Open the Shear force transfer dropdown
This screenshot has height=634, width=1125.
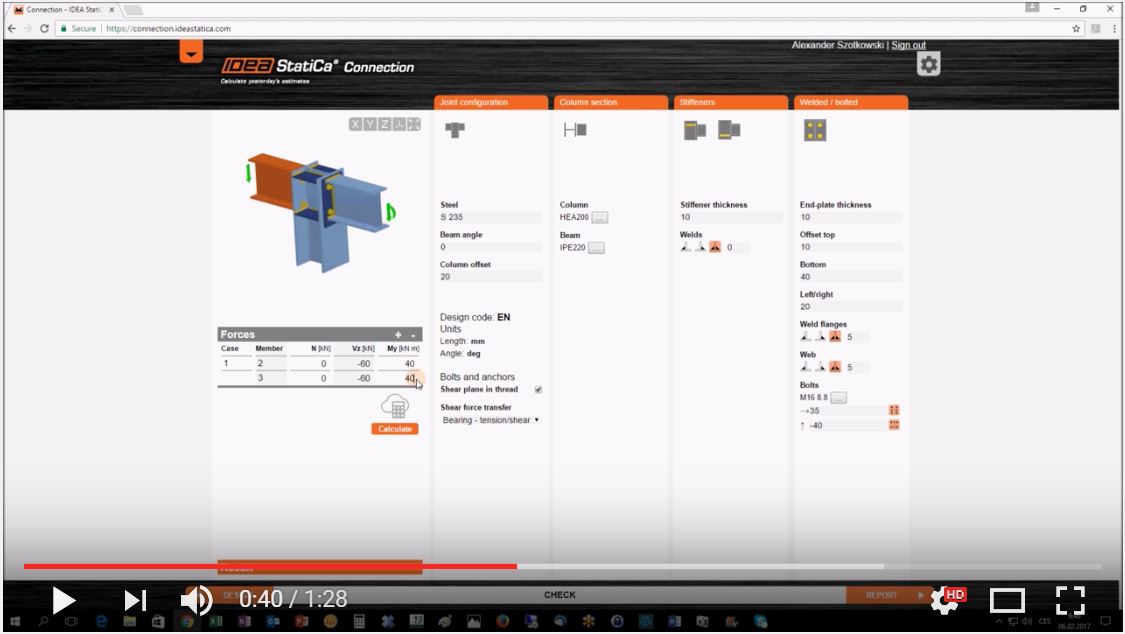[491, 420]
